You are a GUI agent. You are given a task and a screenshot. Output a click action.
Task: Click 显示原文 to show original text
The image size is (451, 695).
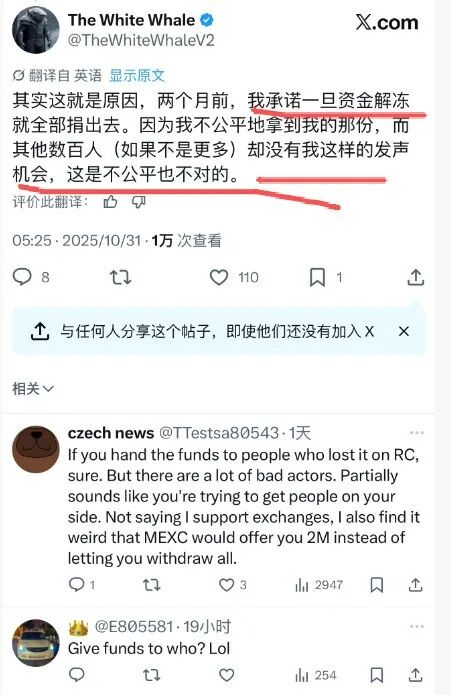click(x=137, y=75)
